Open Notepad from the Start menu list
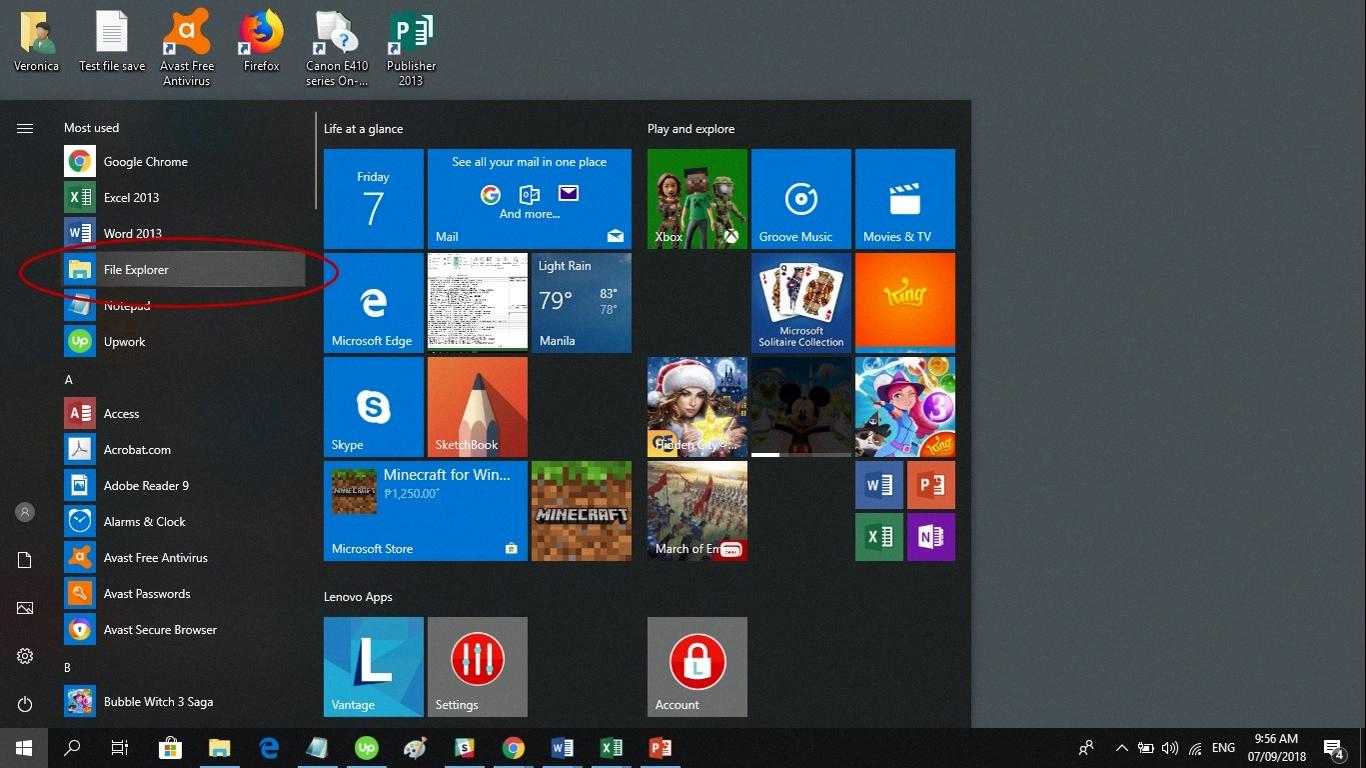The width and height of the screenshot is (1366, 768). point(184,305)
